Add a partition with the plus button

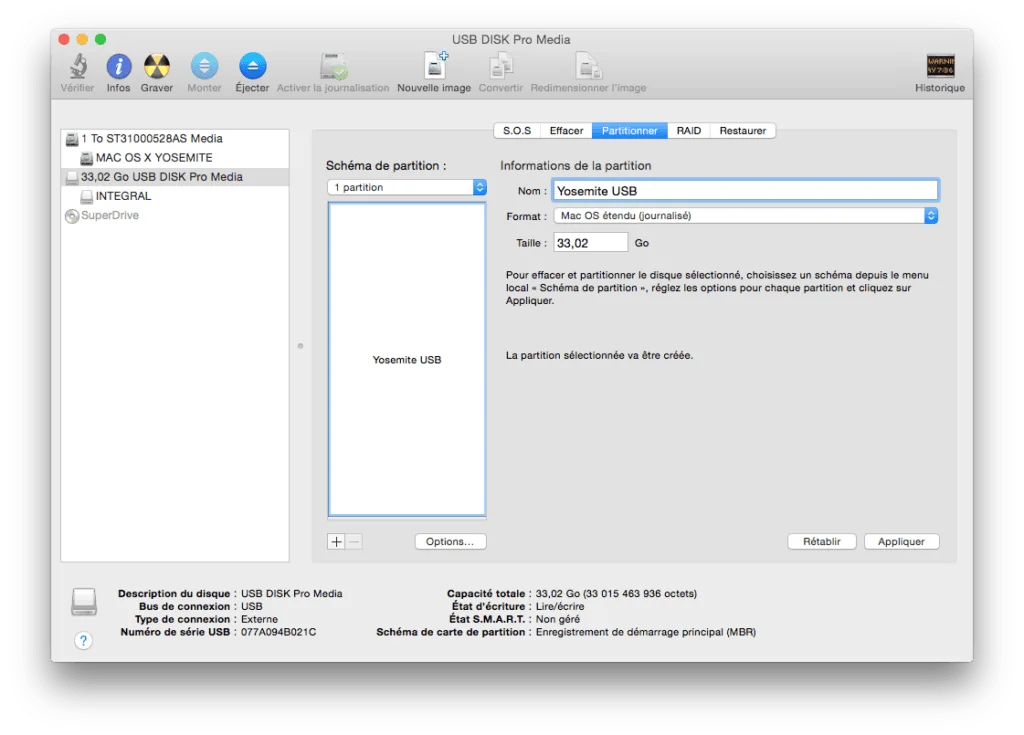click(x=335, y=541)
